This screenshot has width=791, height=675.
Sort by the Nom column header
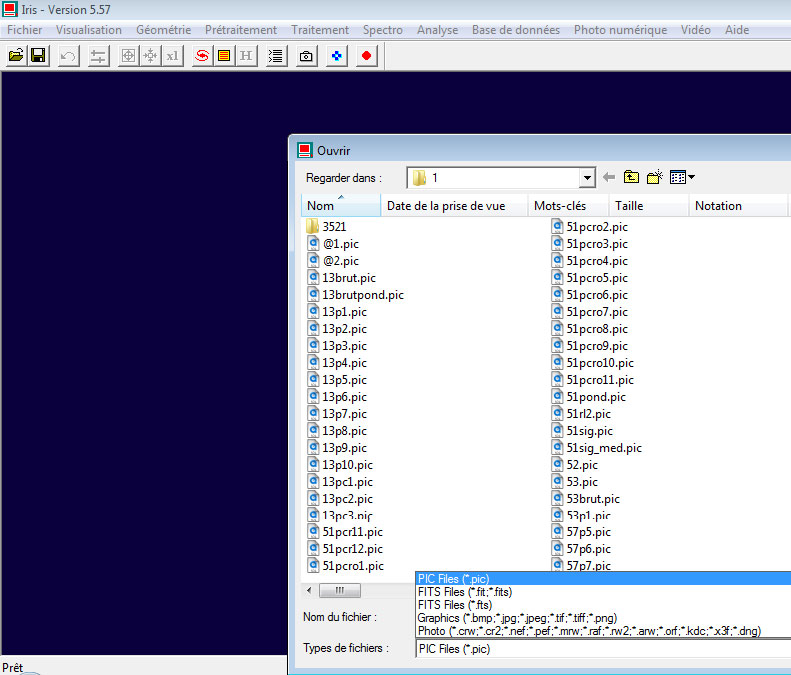pos(341,206)
